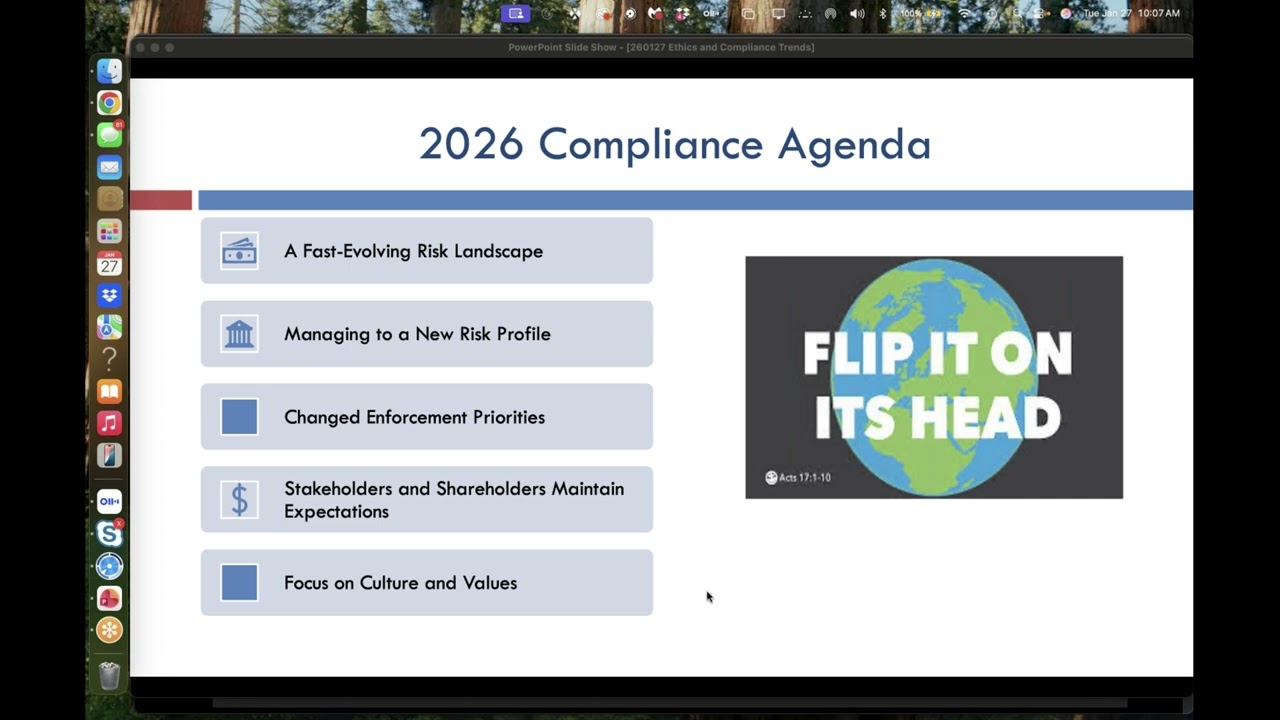This screenshot has width=1280, height=720.
Task: Open Calendar showing 27 in dock
Action: pyautogui.click(x=109, y=264)
